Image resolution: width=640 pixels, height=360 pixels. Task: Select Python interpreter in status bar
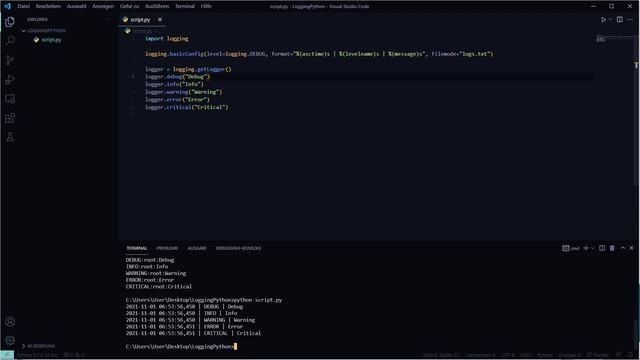point(38,355)
